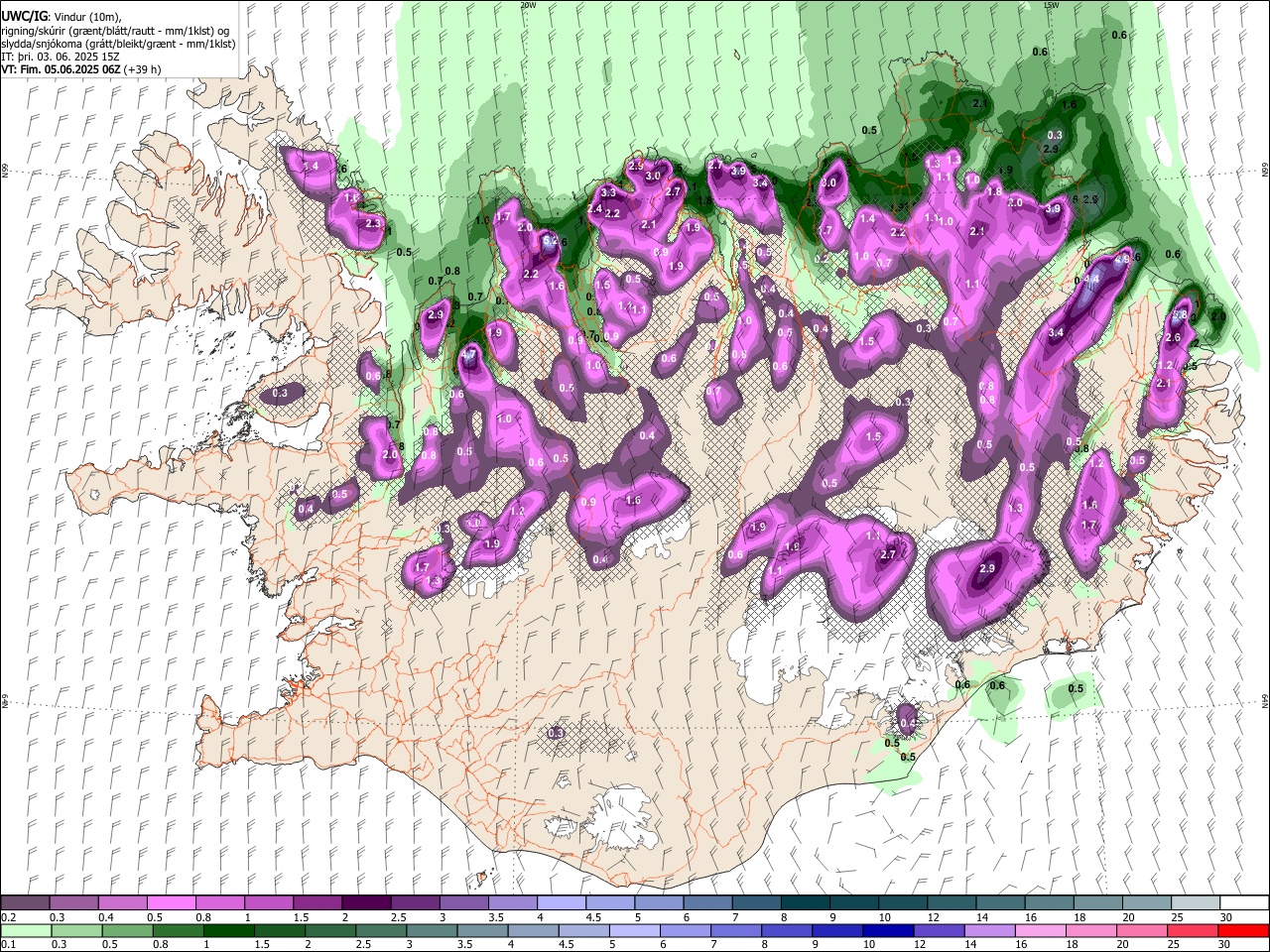Viewport: 1270px width, 952px height.
Task: Click the 'rigning/skúrir (grænt/blátt/rautt' legend description line
Action: click(x=116, y=31)
